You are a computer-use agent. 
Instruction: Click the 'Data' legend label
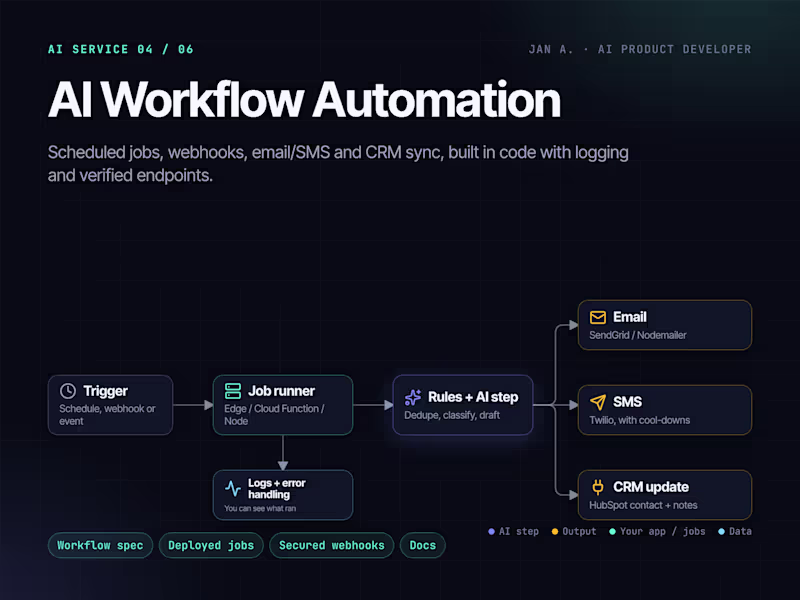coord(740,532)
